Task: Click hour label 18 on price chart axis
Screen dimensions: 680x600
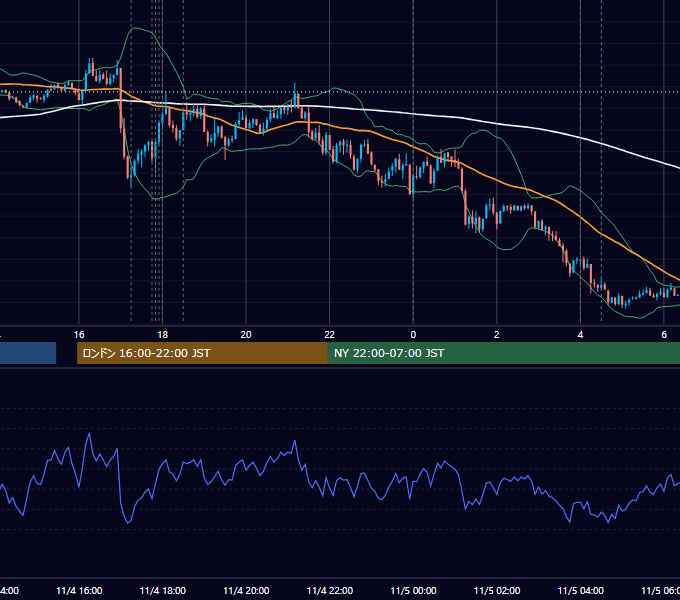Action: click(163, 335)
